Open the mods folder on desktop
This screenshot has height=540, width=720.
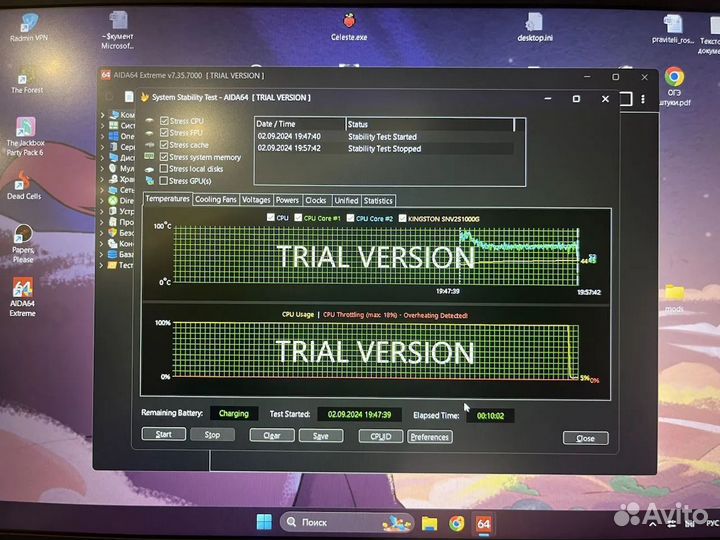[674, 298]
